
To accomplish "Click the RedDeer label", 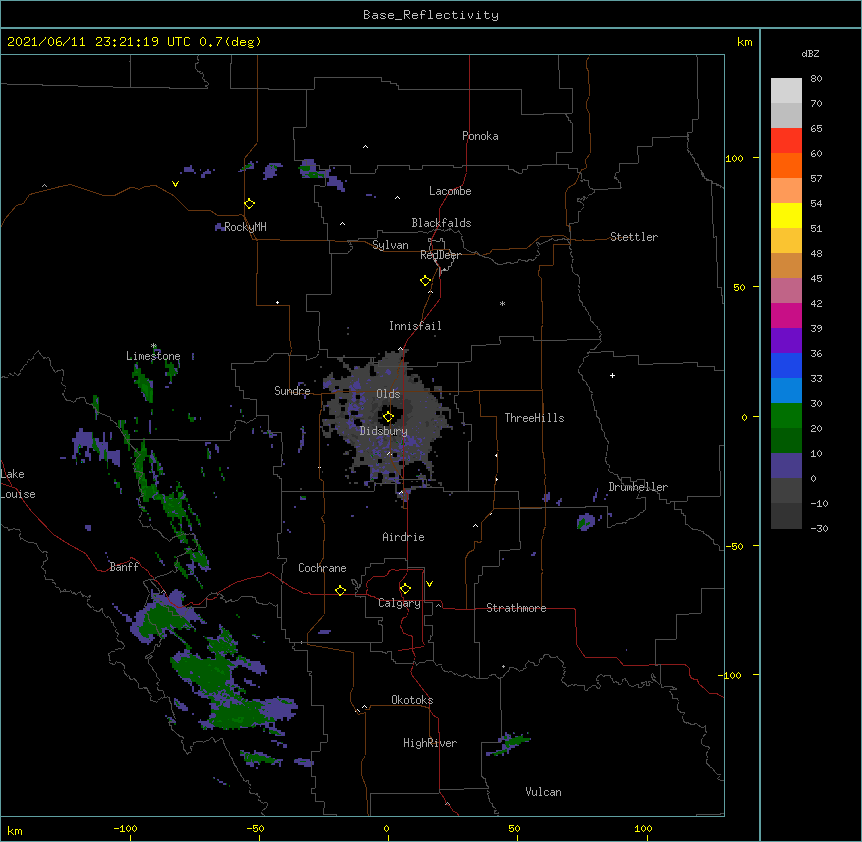I will [440, 255].
